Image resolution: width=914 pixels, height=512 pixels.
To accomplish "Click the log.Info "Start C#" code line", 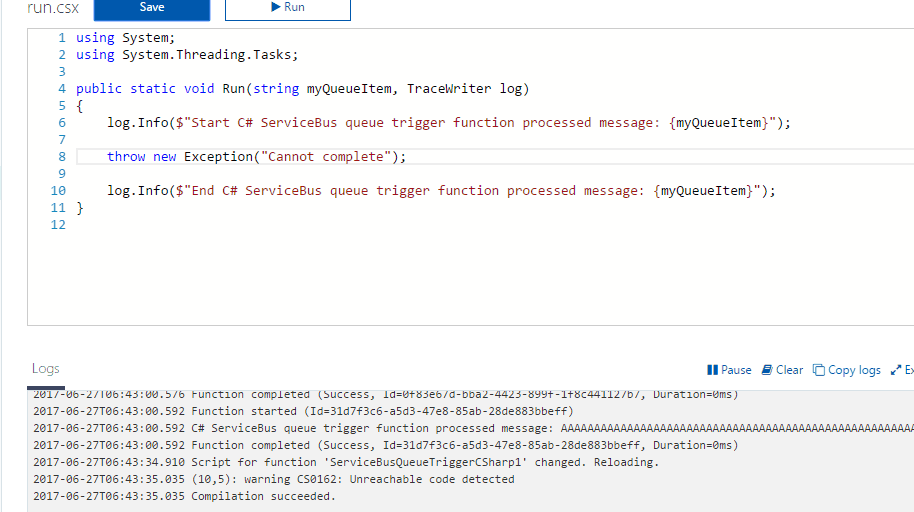I will coord(449,123).
